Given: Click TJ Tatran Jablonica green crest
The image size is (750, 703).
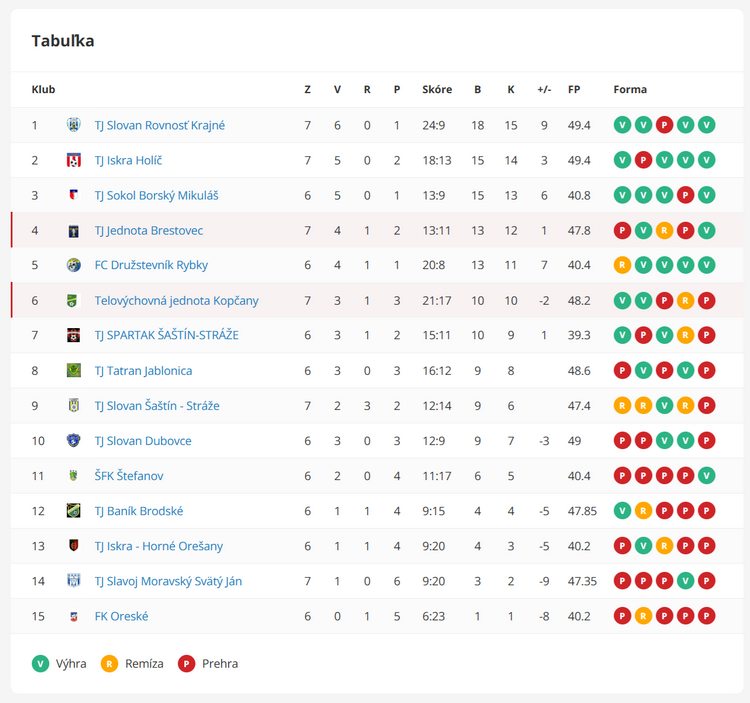Looking at the screenshot, I should tap(73, 370).
